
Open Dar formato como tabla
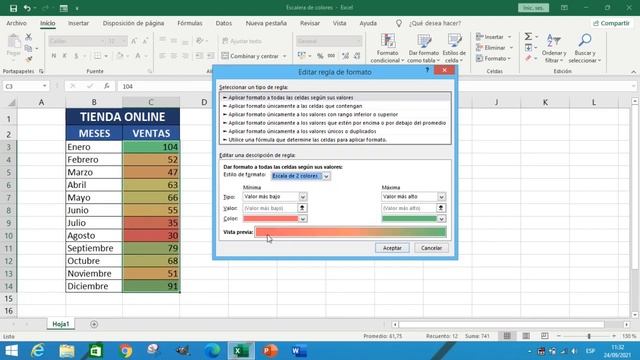coord(424,49)
